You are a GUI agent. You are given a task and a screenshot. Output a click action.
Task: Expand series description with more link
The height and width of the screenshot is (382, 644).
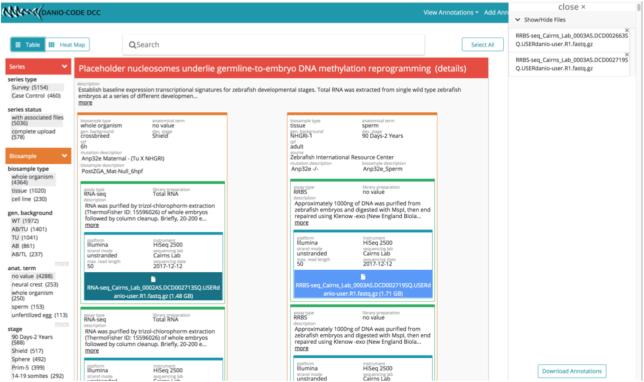point(85,103)
